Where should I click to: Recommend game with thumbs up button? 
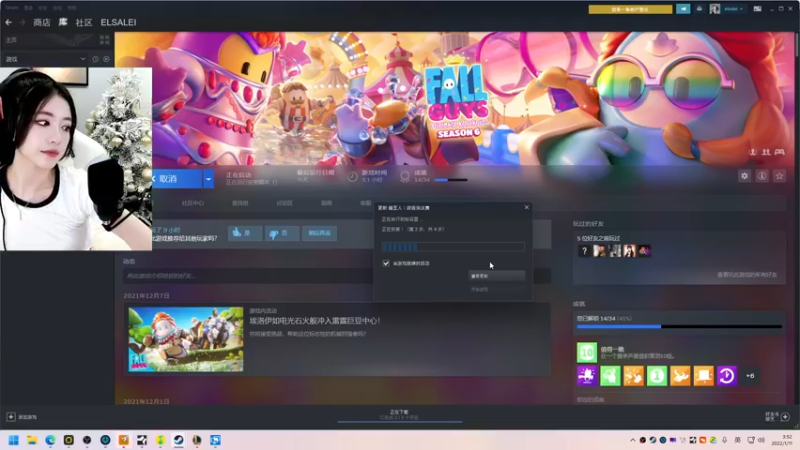coord(245,233)
